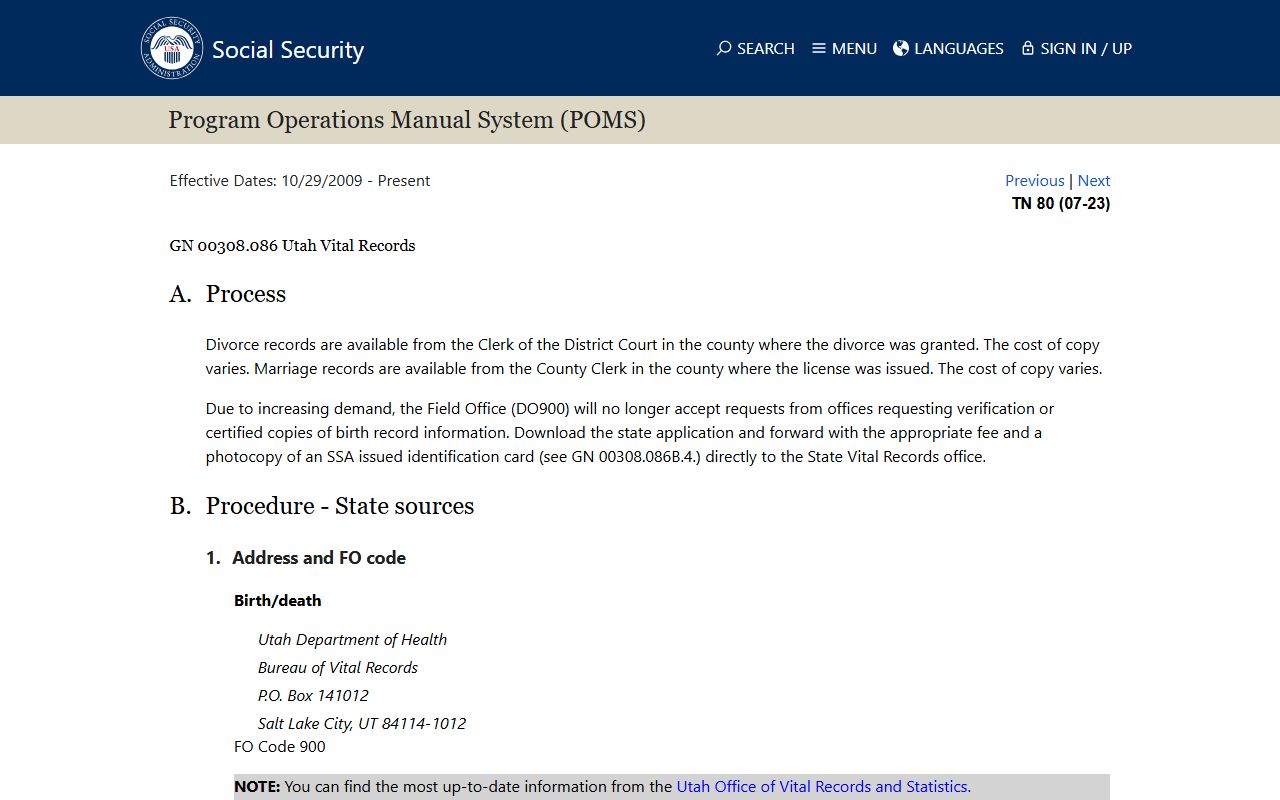Screen dimensions: 1280x800
Task: Click the P.O. Box 141012 address line
Action: pos(313,695)
